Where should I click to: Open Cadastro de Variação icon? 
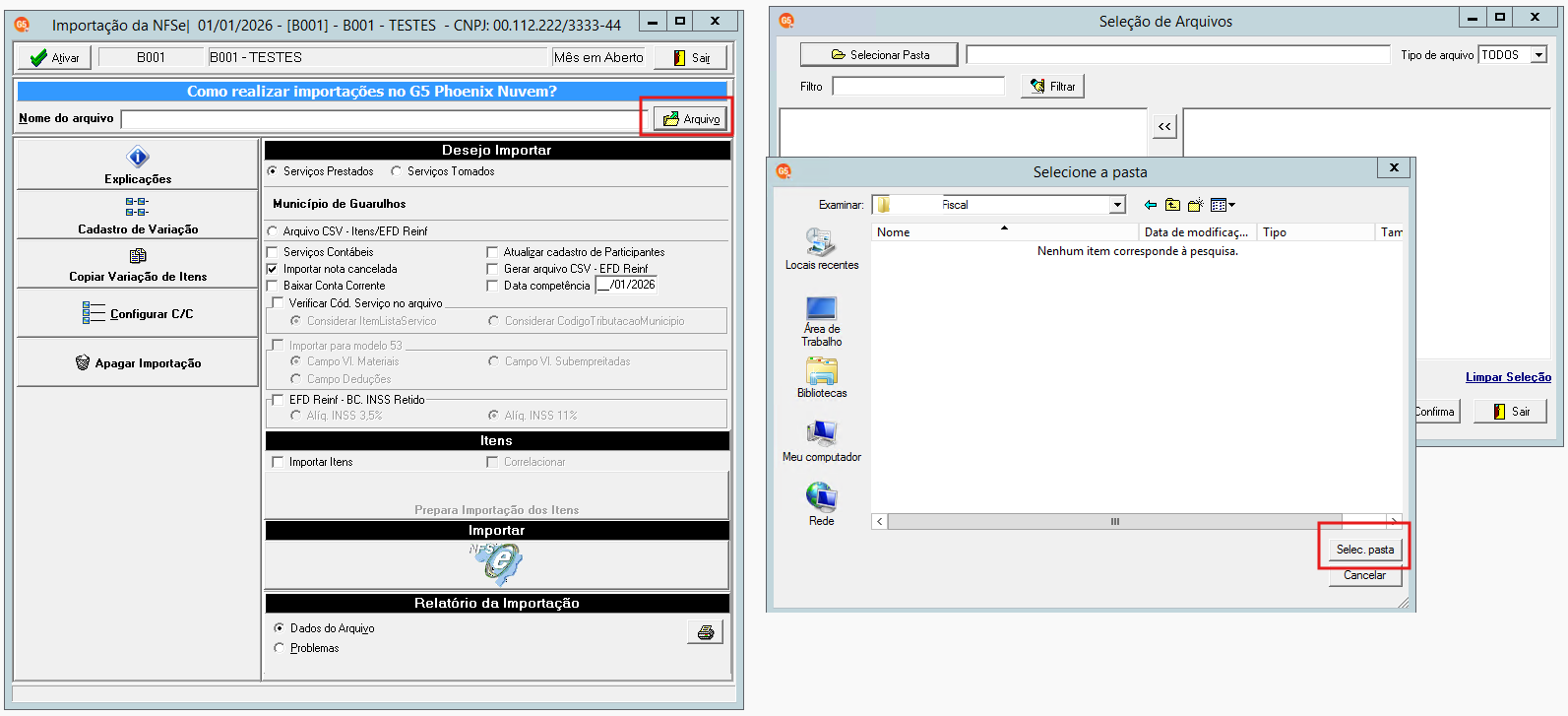137,207
